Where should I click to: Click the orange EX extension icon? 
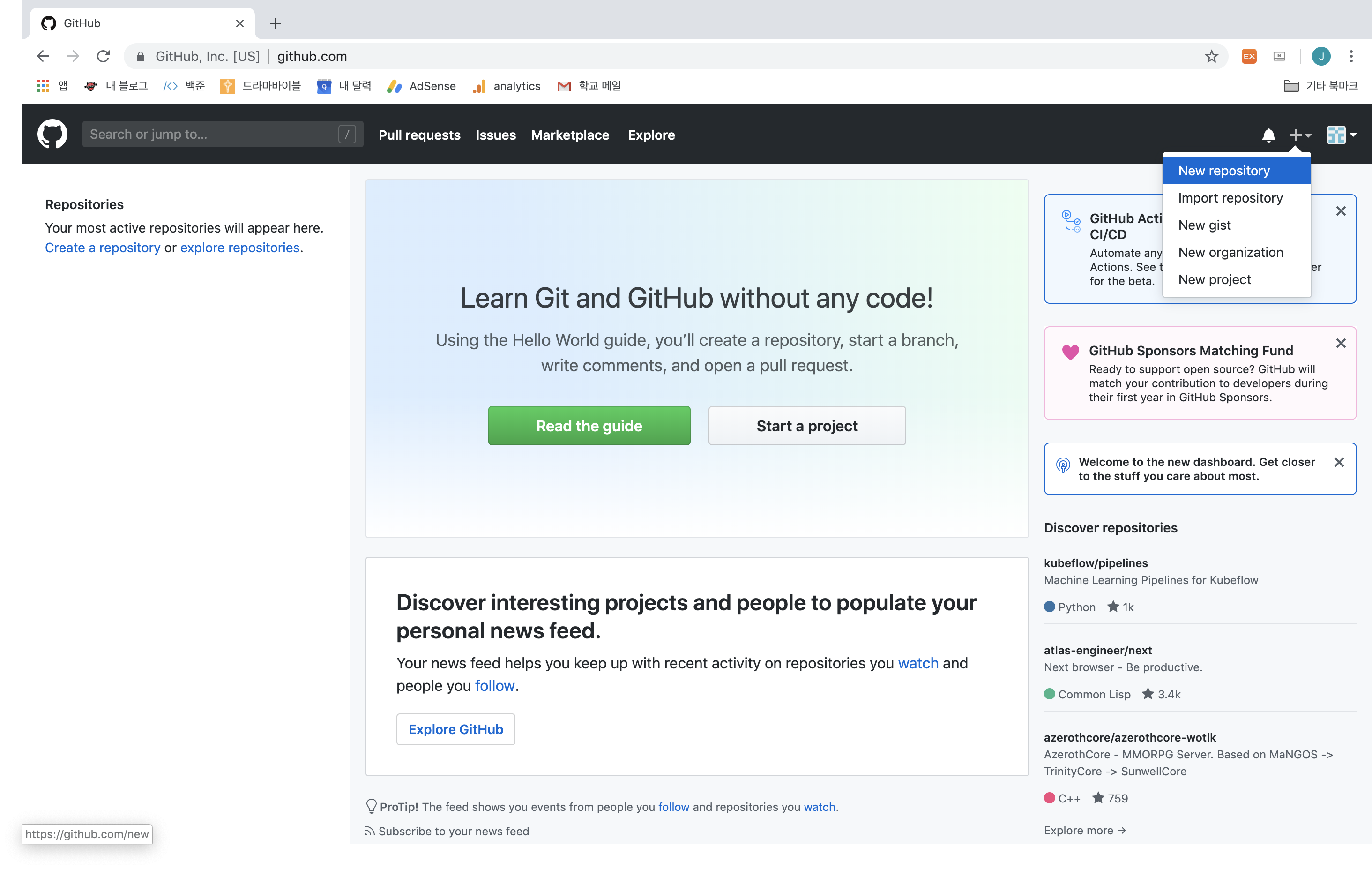pyautogui.click(x=1249, y=56)
